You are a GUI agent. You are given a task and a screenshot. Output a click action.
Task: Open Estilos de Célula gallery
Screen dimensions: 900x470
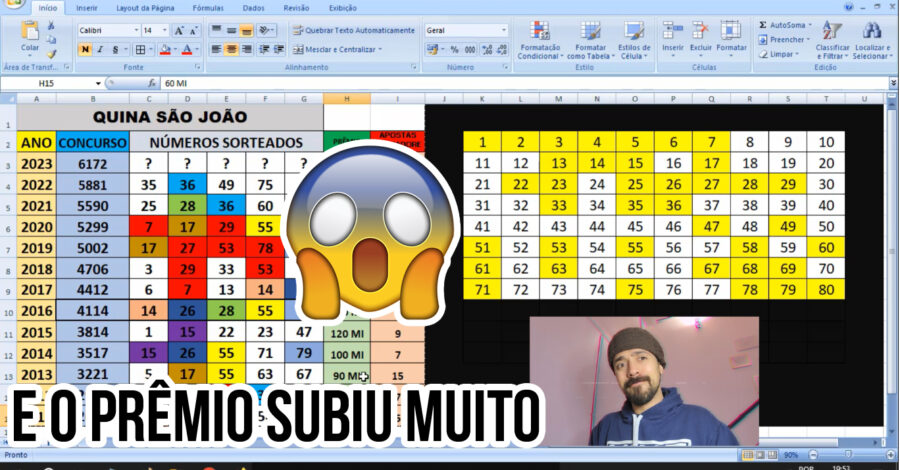[634, 40]
